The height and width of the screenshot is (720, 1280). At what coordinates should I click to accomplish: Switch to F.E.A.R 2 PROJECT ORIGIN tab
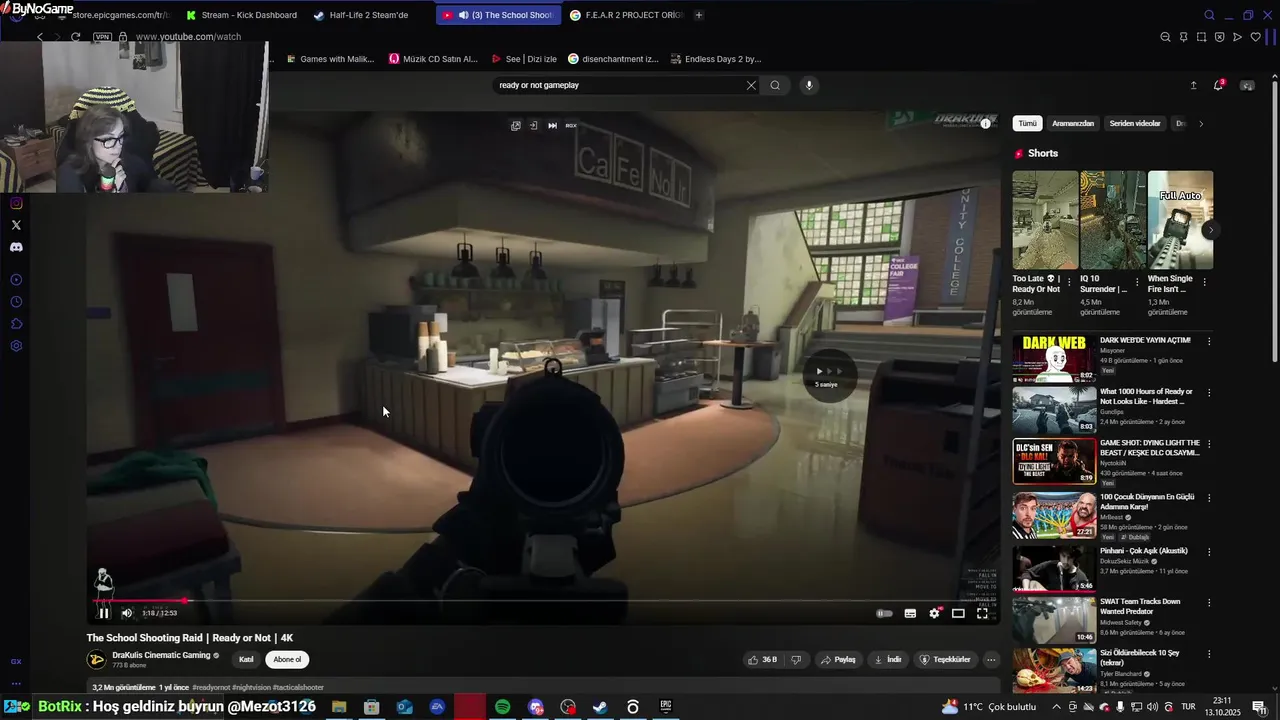click(x=625, y=15)
